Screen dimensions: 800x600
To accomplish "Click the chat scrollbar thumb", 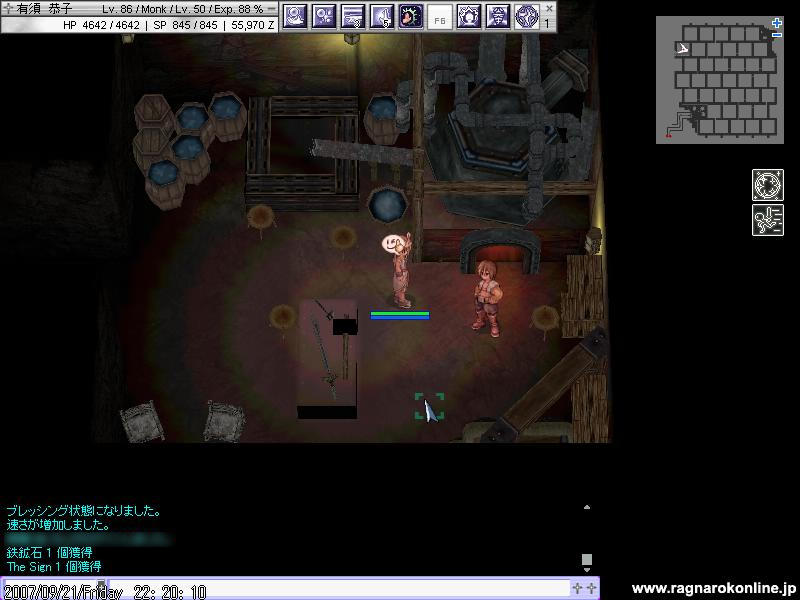I will pyautogui.click(x=587, y=560).
